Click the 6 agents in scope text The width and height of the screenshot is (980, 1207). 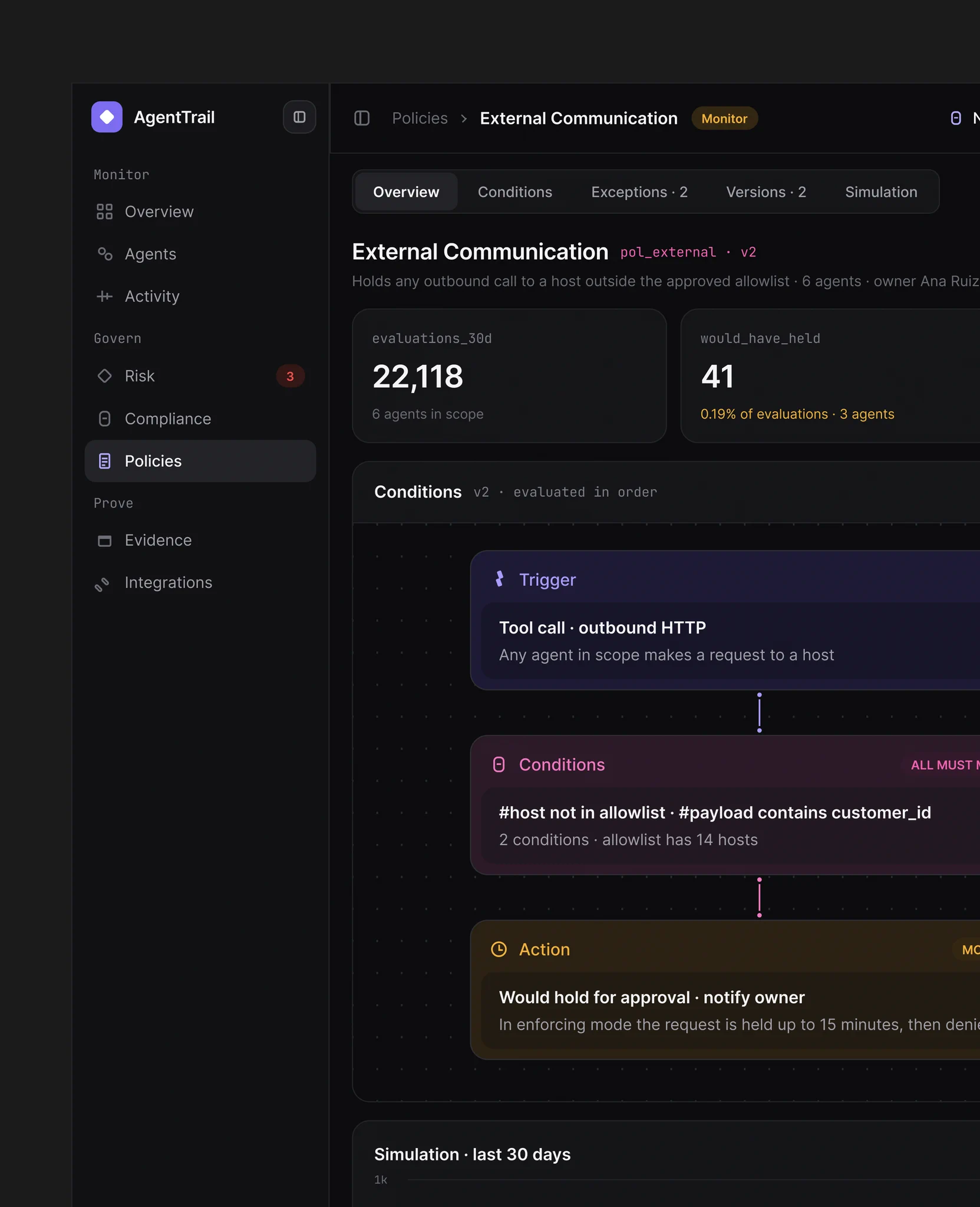428,414
